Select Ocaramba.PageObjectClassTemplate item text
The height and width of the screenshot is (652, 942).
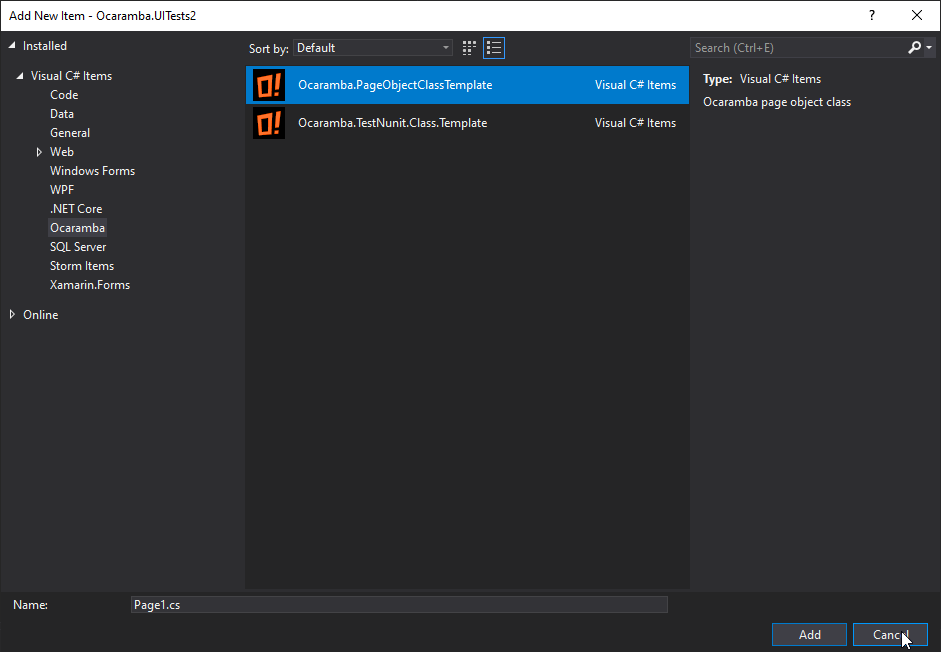(x=395, y=85)
